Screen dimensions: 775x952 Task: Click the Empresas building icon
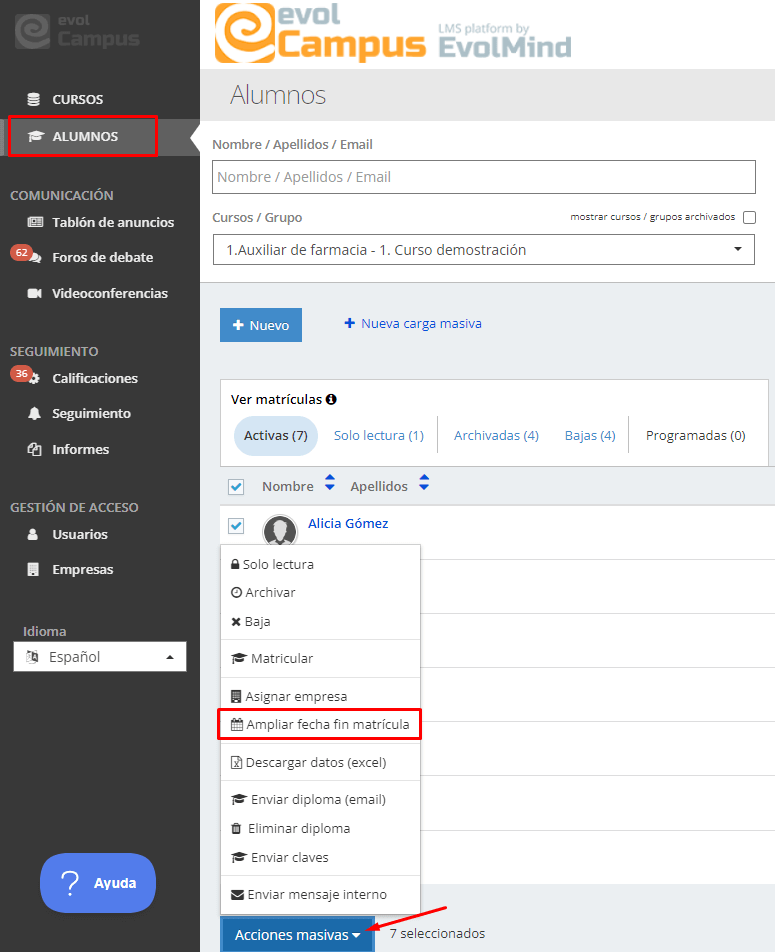[x=35, y=569]
